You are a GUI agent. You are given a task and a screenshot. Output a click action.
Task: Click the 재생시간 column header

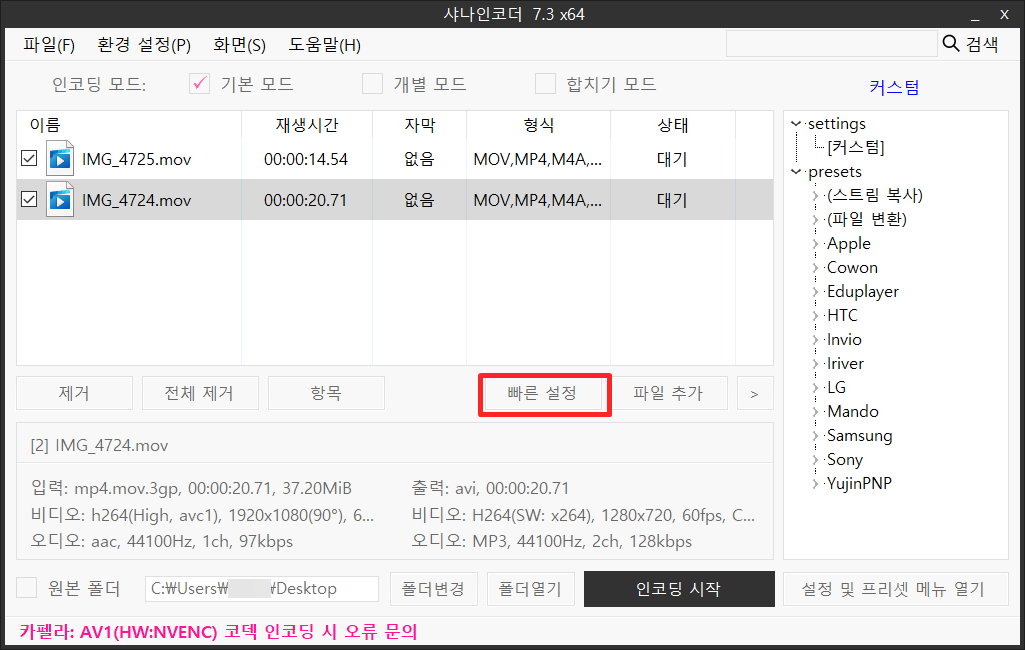[307, 125]
